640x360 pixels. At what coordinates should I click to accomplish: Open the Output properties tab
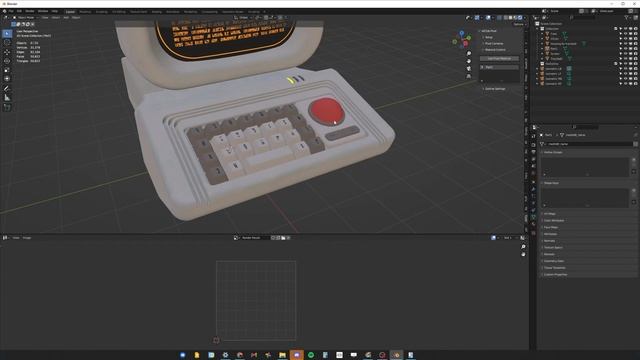(x=533, y=152)
